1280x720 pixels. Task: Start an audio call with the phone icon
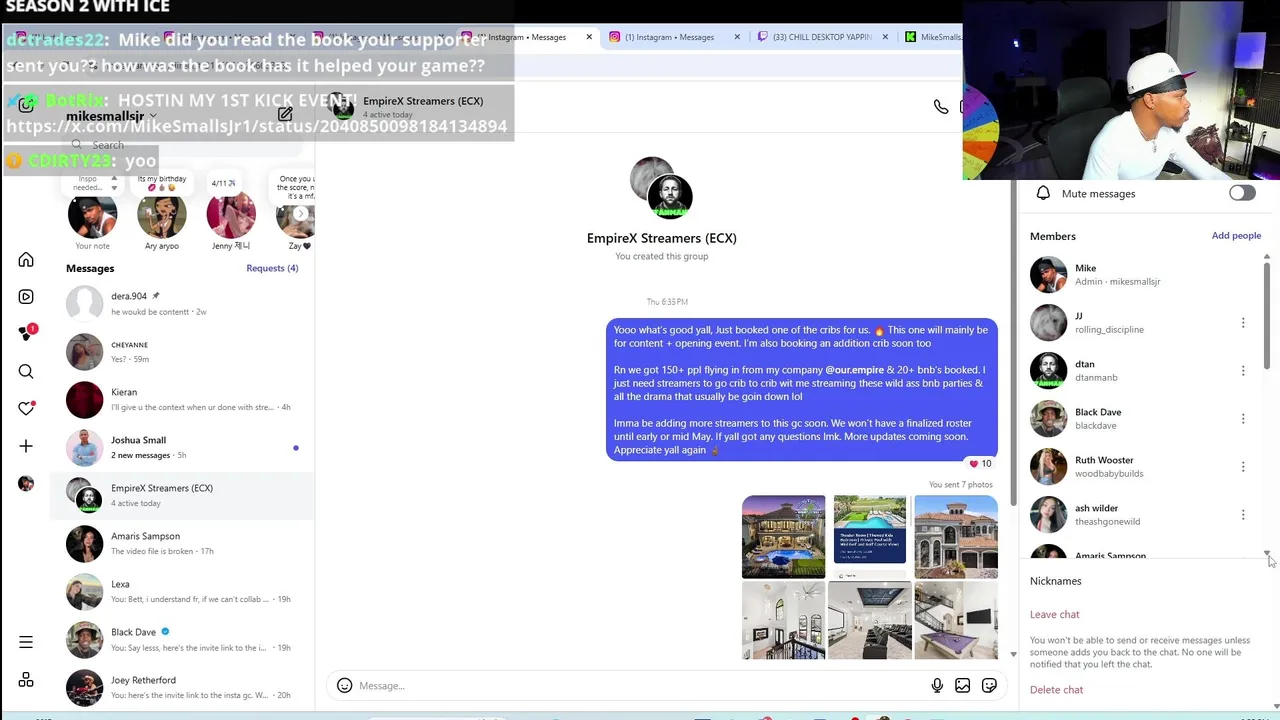click(941, 107)
